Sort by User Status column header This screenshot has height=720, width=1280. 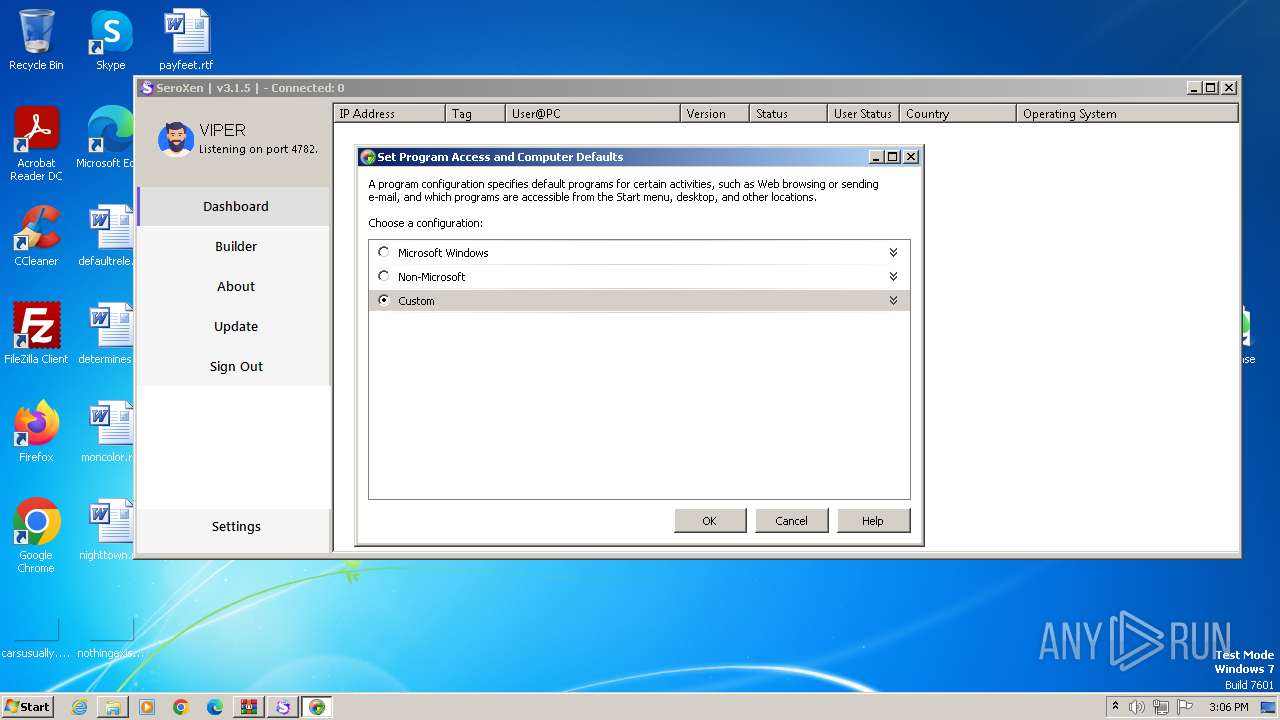click(x=863, y=114)
